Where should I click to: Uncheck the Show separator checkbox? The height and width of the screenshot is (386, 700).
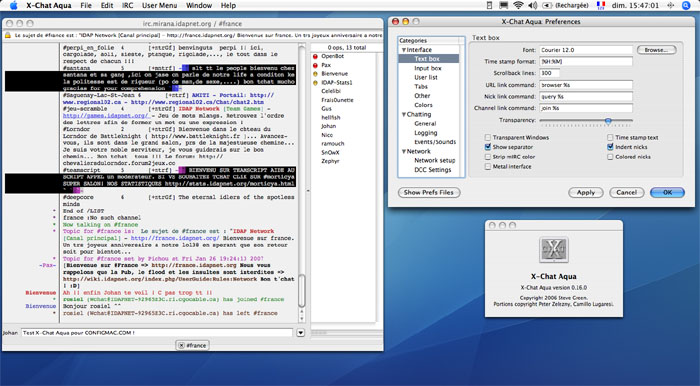click(x=488, y=147)
